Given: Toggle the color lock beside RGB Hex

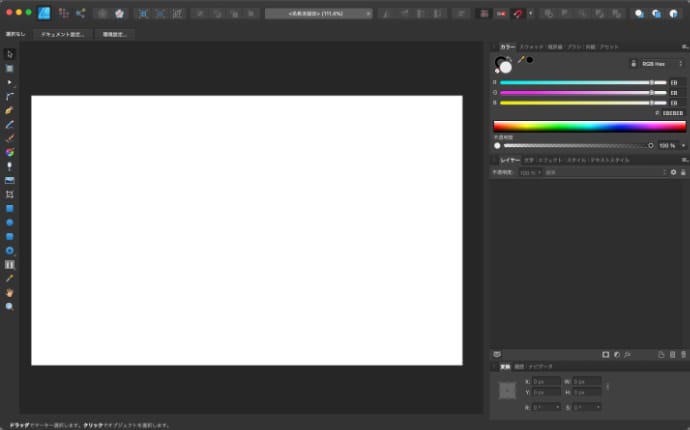Looking at the screenshot, I should 634,63.
